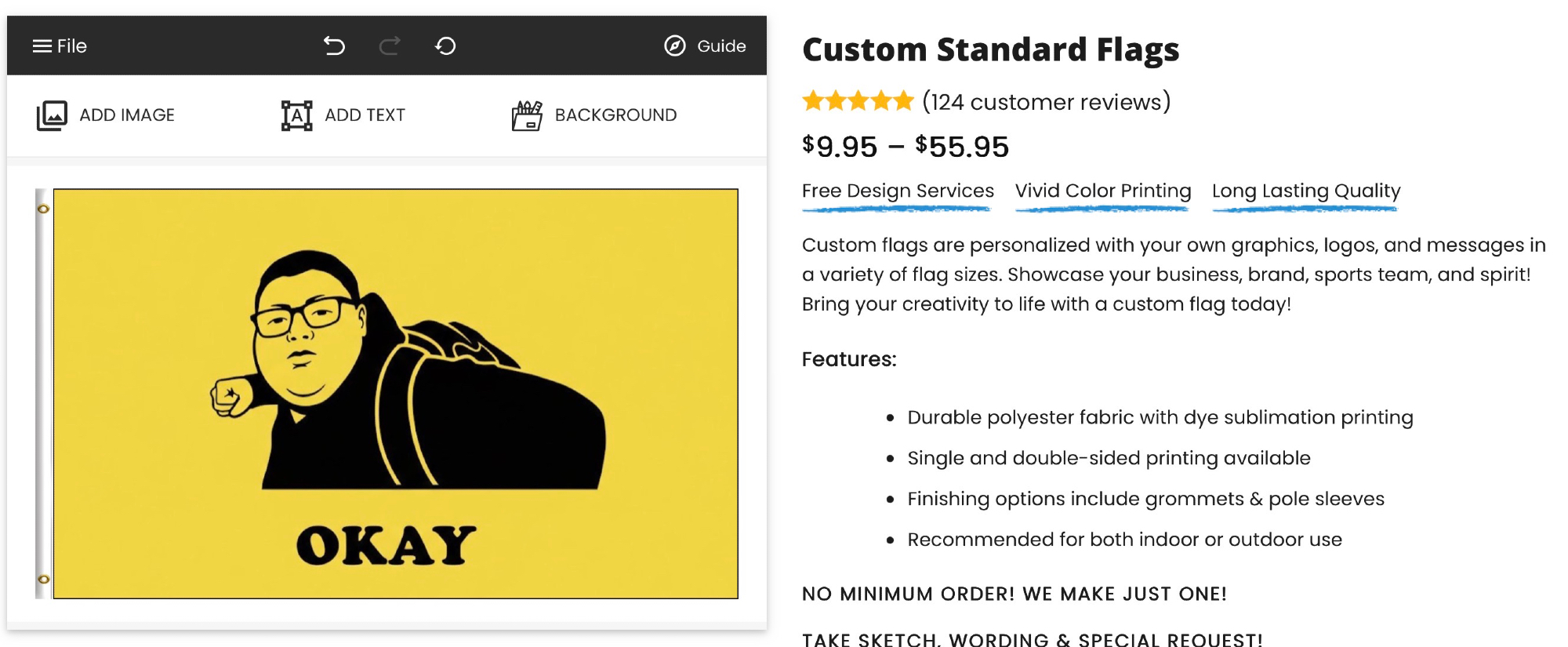This screenshot has height=647, width=1568.
Task: Select the Vivid Color Printing tab
Action: [x=1102, y=191]
